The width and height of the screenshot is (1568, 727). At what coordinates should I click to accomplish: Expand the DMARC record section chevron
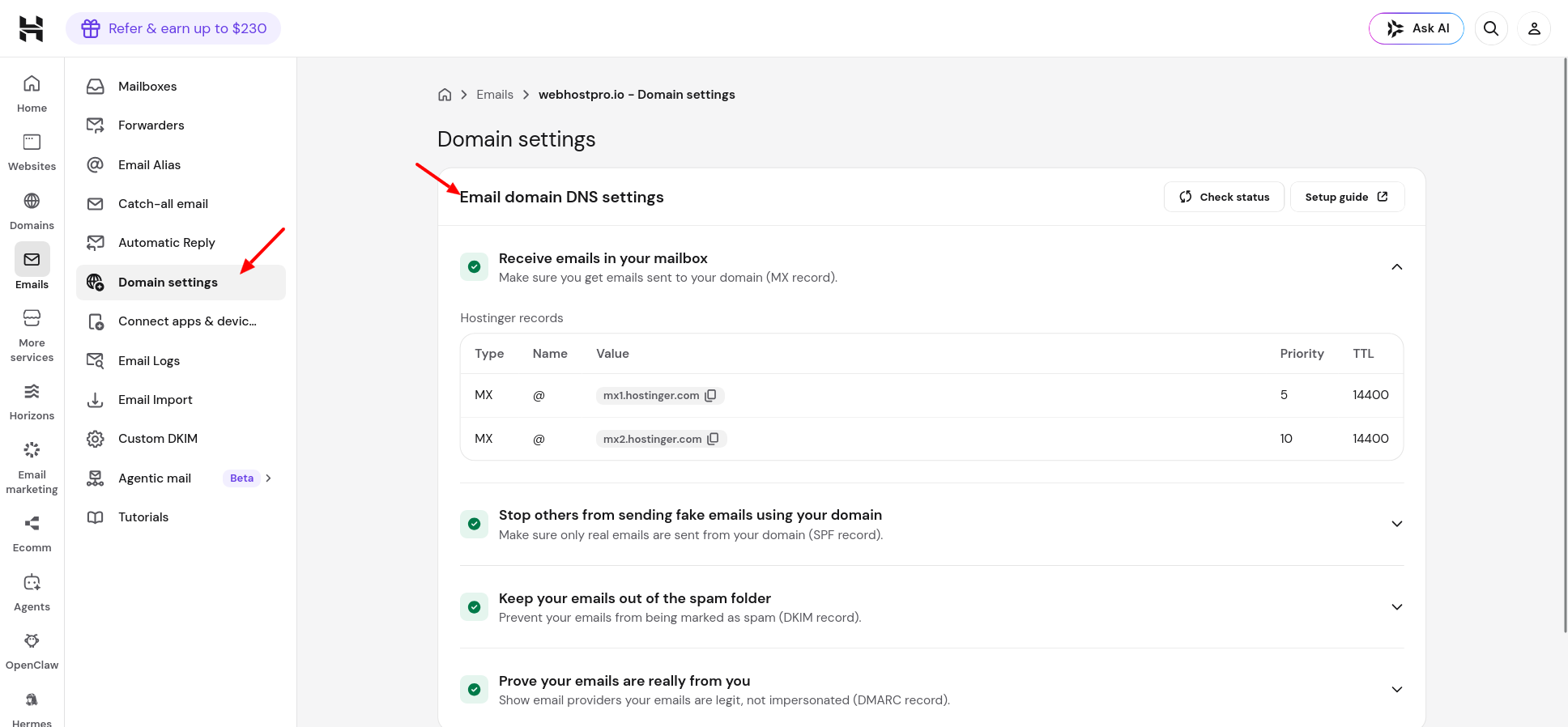pyautogui.click(x=1397, y=690)
